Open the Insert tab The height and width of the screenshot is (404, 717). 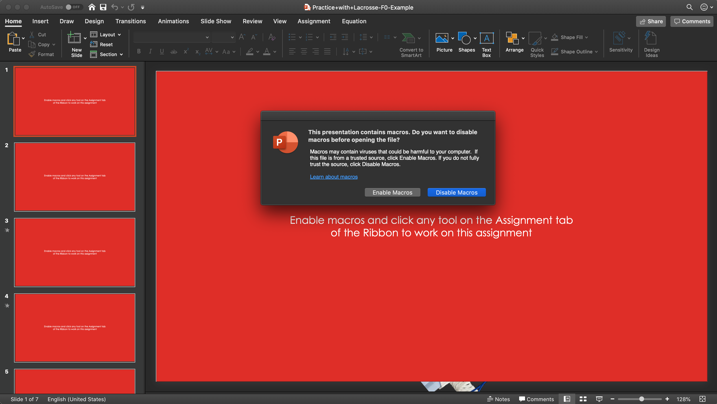[40, 21]
